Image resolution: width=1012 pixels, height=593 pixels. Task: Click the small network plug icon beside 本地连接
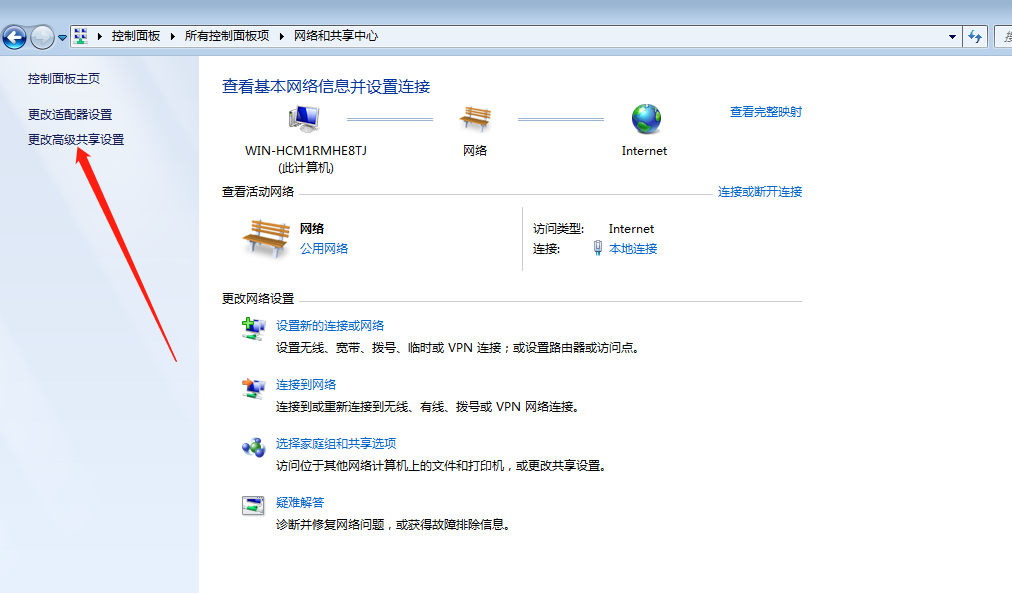point(596,249)
